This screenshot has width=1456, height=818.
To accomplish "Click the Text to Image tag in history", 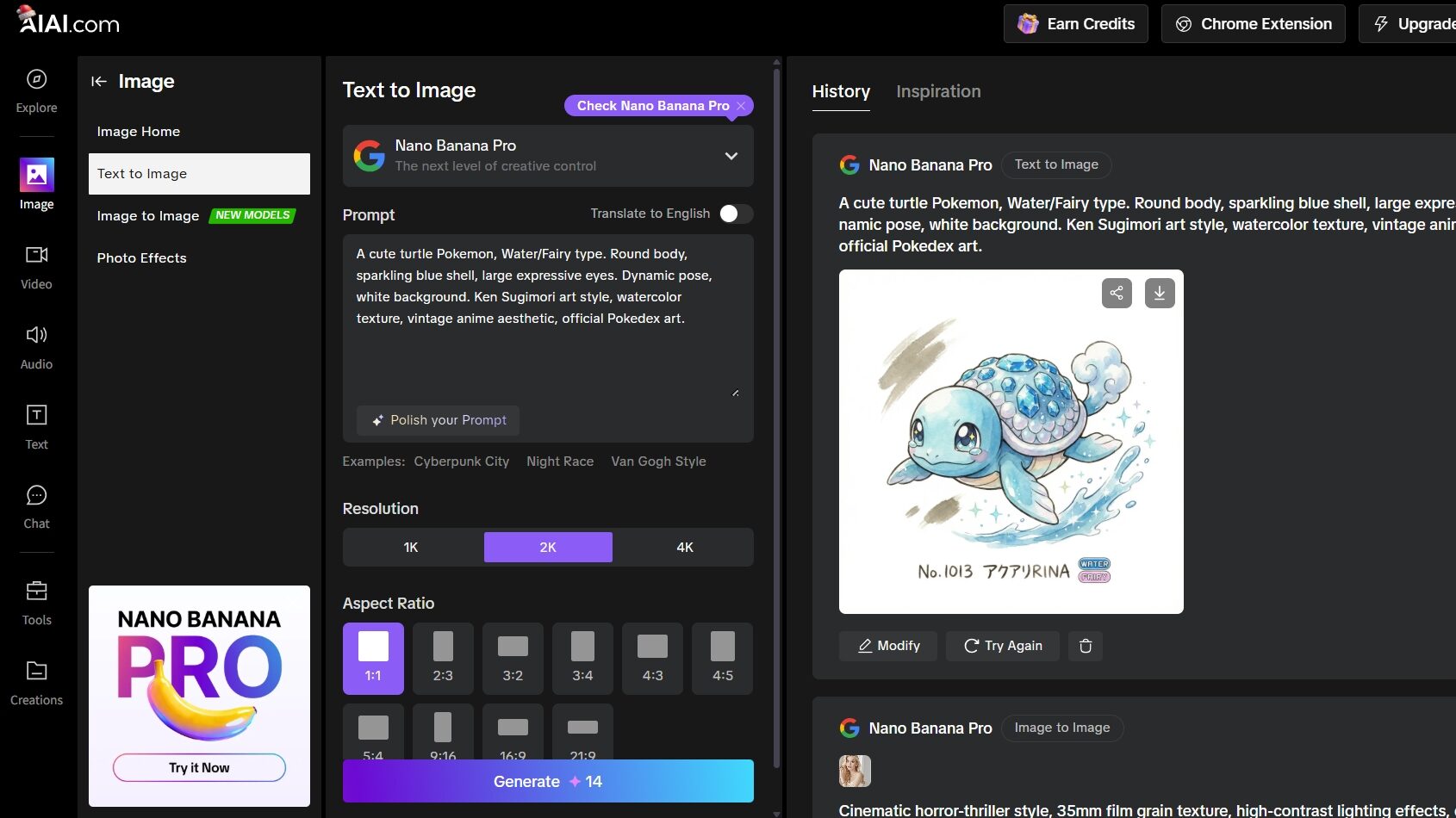I will pyautogui.click(x=1056, y=164).
